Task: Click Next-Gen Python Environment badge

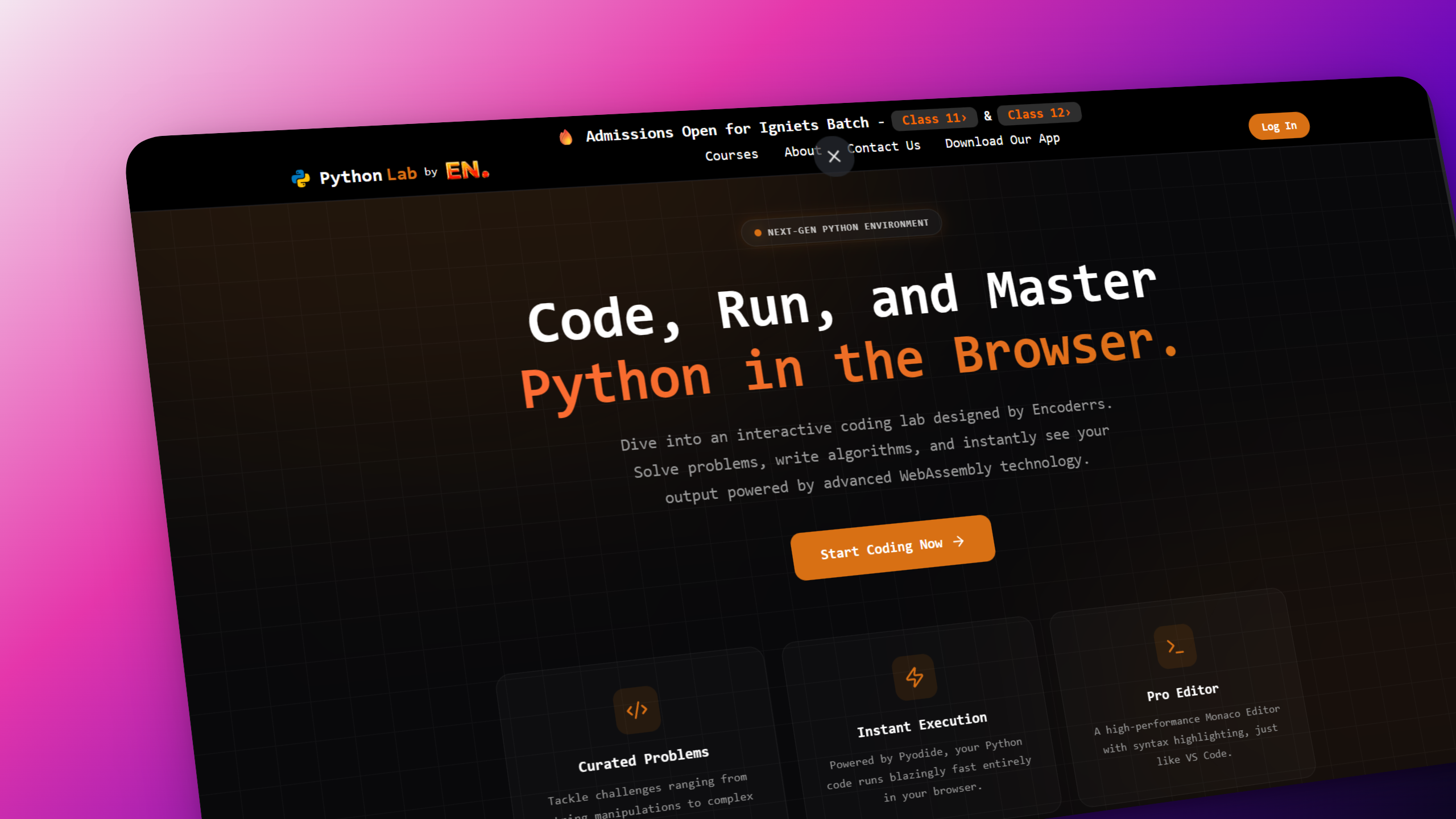Action: tap(841, 227)
